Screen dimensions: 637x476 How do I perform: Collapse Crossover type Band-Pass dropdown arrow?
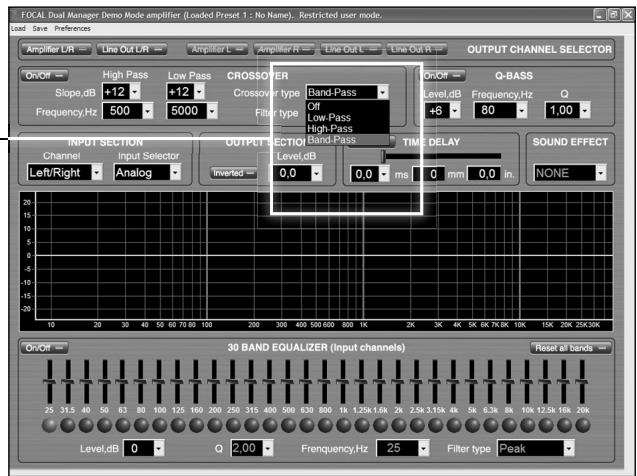[383, 93]
